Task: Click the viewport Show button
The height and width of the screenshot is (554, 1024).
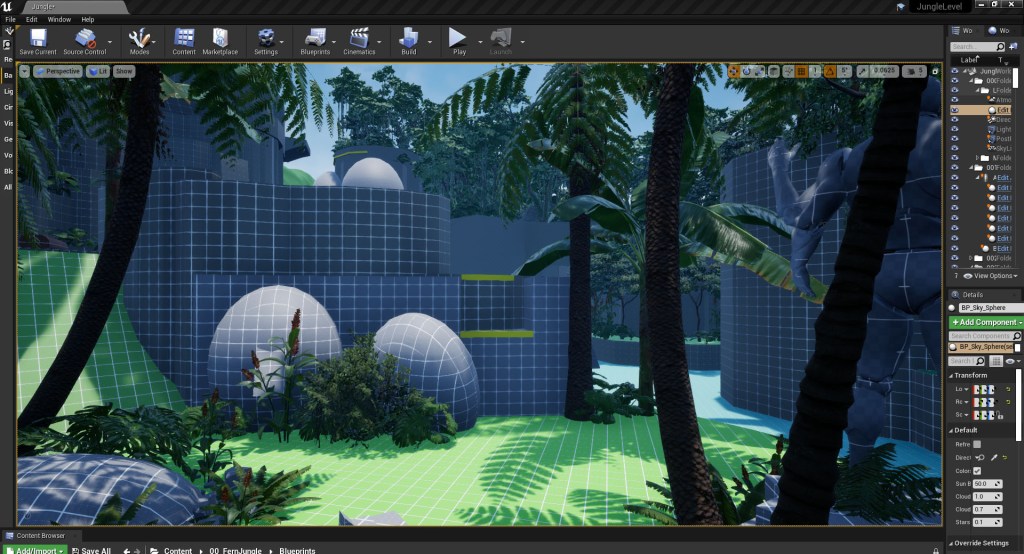Action: pos(124,71)
